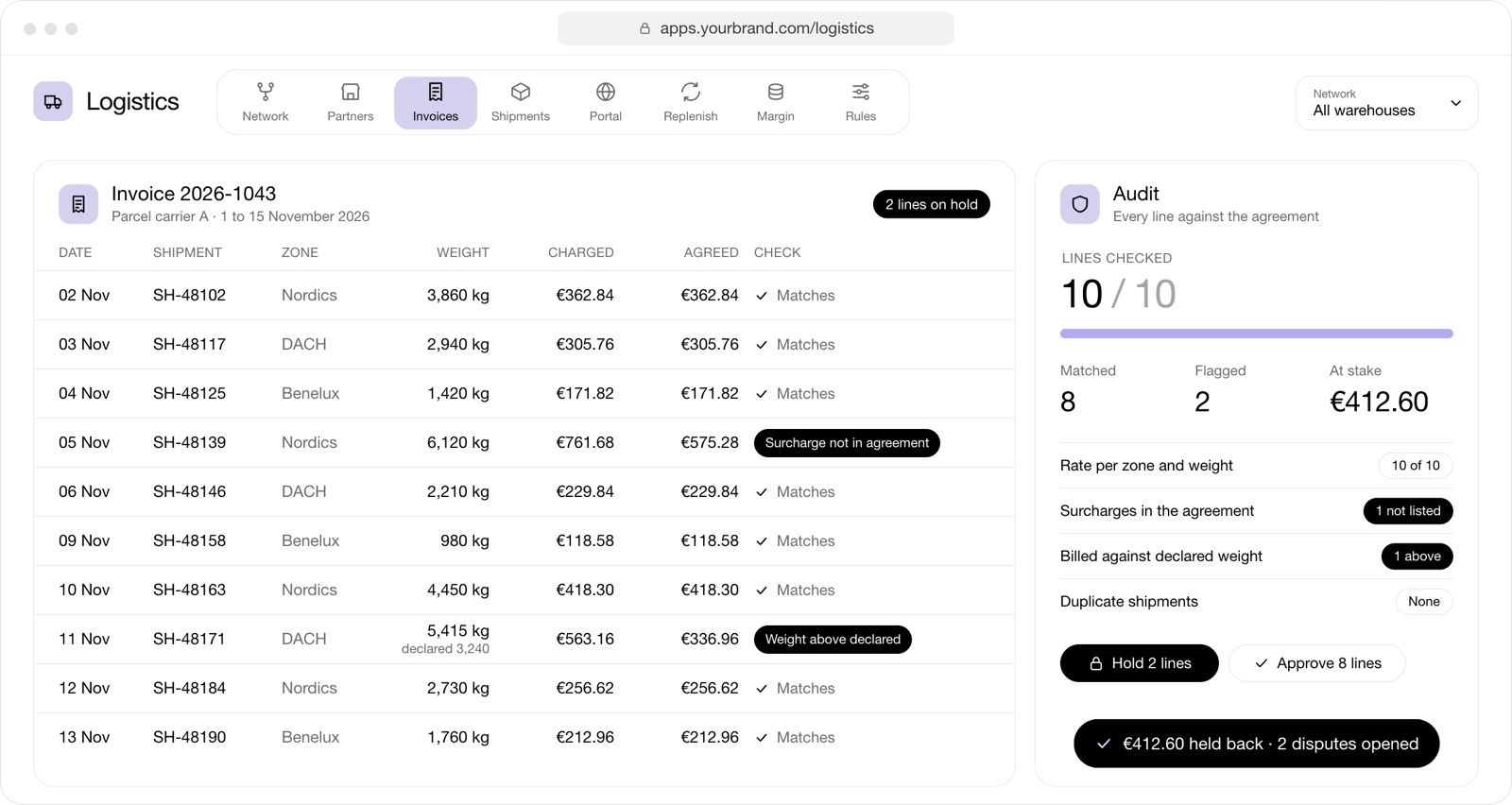Click the Hold 2 lines button
The height and width of the screenshot is (805, 1512).
pos(1140,663)
